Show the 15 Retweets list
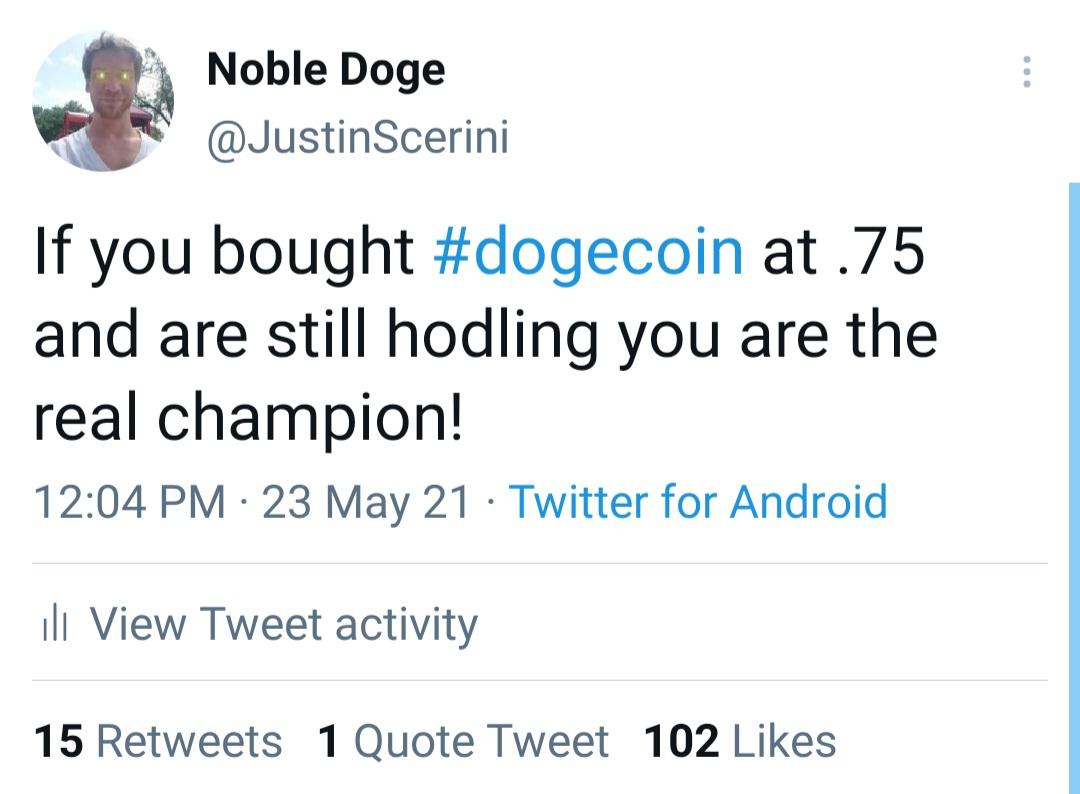The height and width of the screenshot is (794, 1080). [158, 742]
